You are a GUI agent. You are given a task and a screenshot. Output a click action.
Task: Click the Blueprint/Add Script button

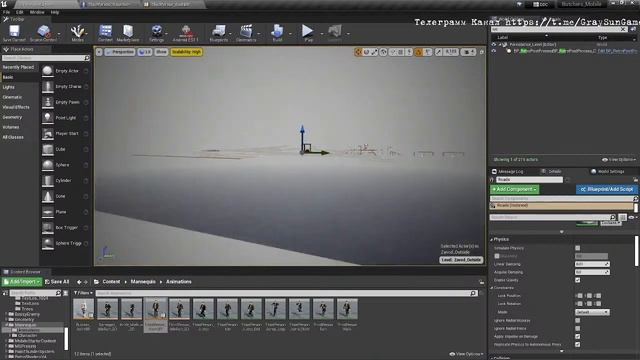[x=607, y=189]
